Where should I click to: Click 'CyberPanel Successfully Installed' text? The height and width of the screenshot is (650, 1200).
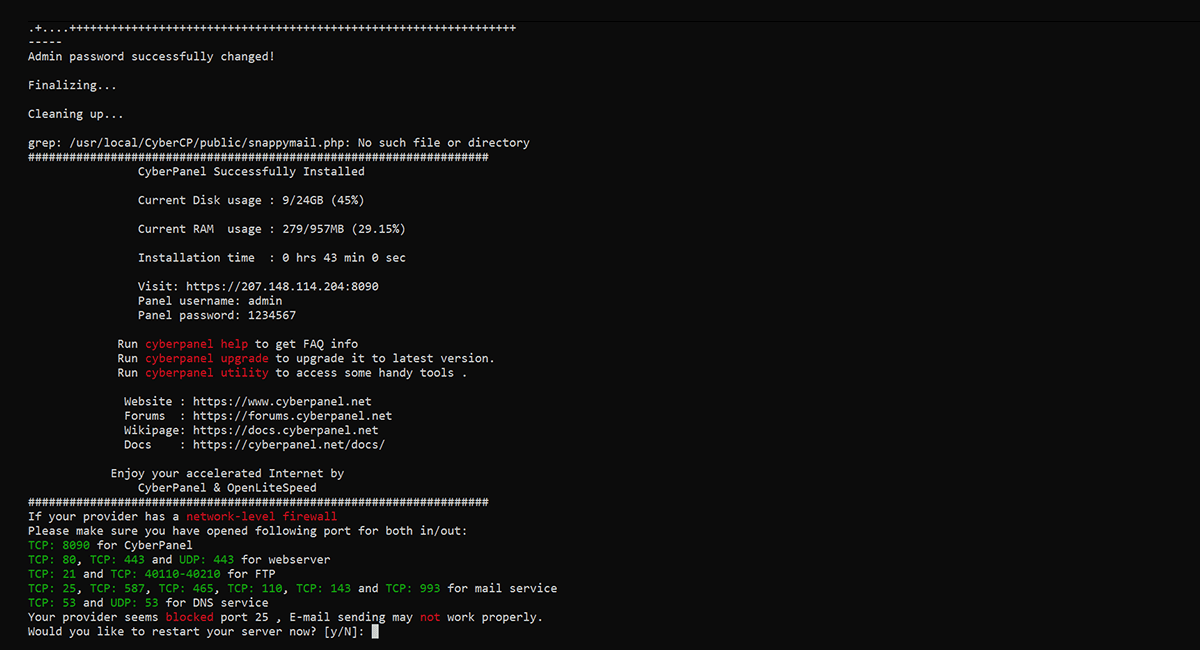pyautogui.click(x=251, y=172)
